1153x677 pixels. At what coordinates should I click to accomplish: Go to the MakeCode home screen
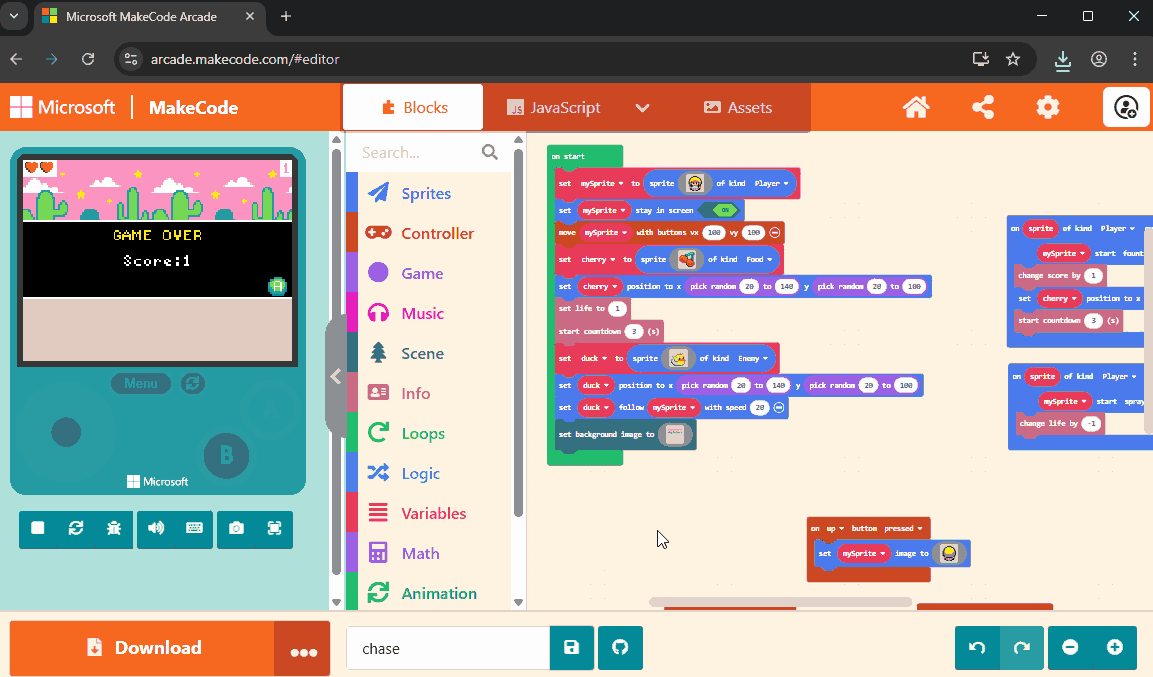[x=916, y=107]
